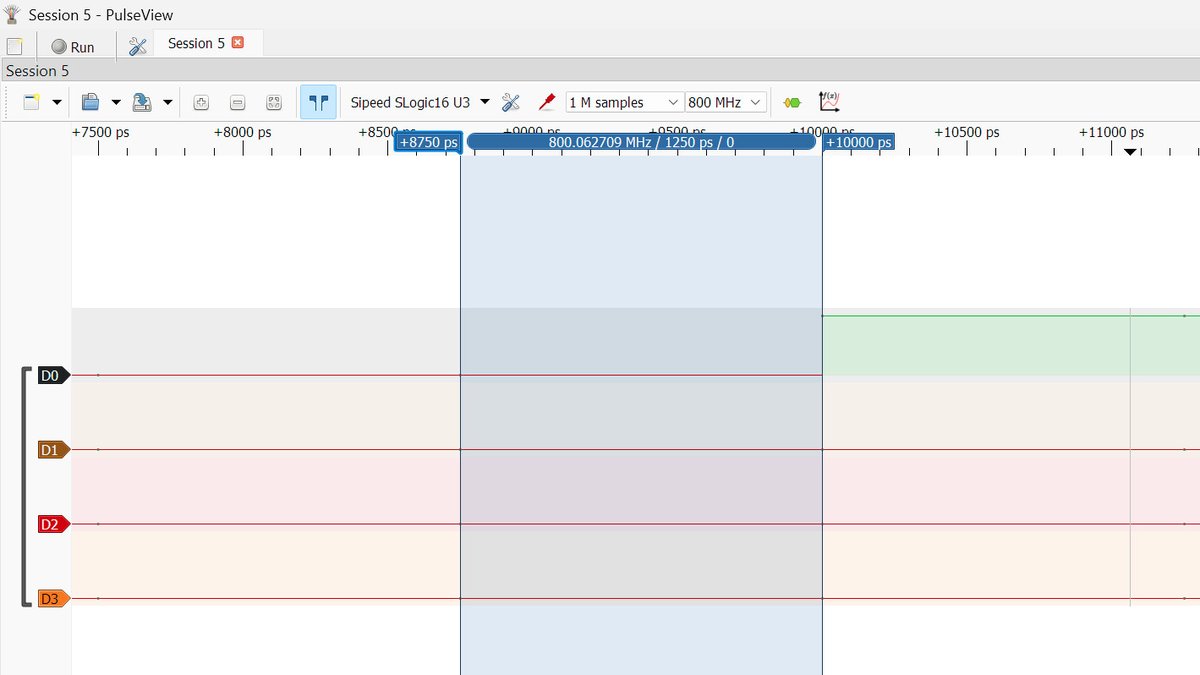Click the +8750 ps cursor label
Viewport: 1200px width, 675px height.
coord(428,142)
